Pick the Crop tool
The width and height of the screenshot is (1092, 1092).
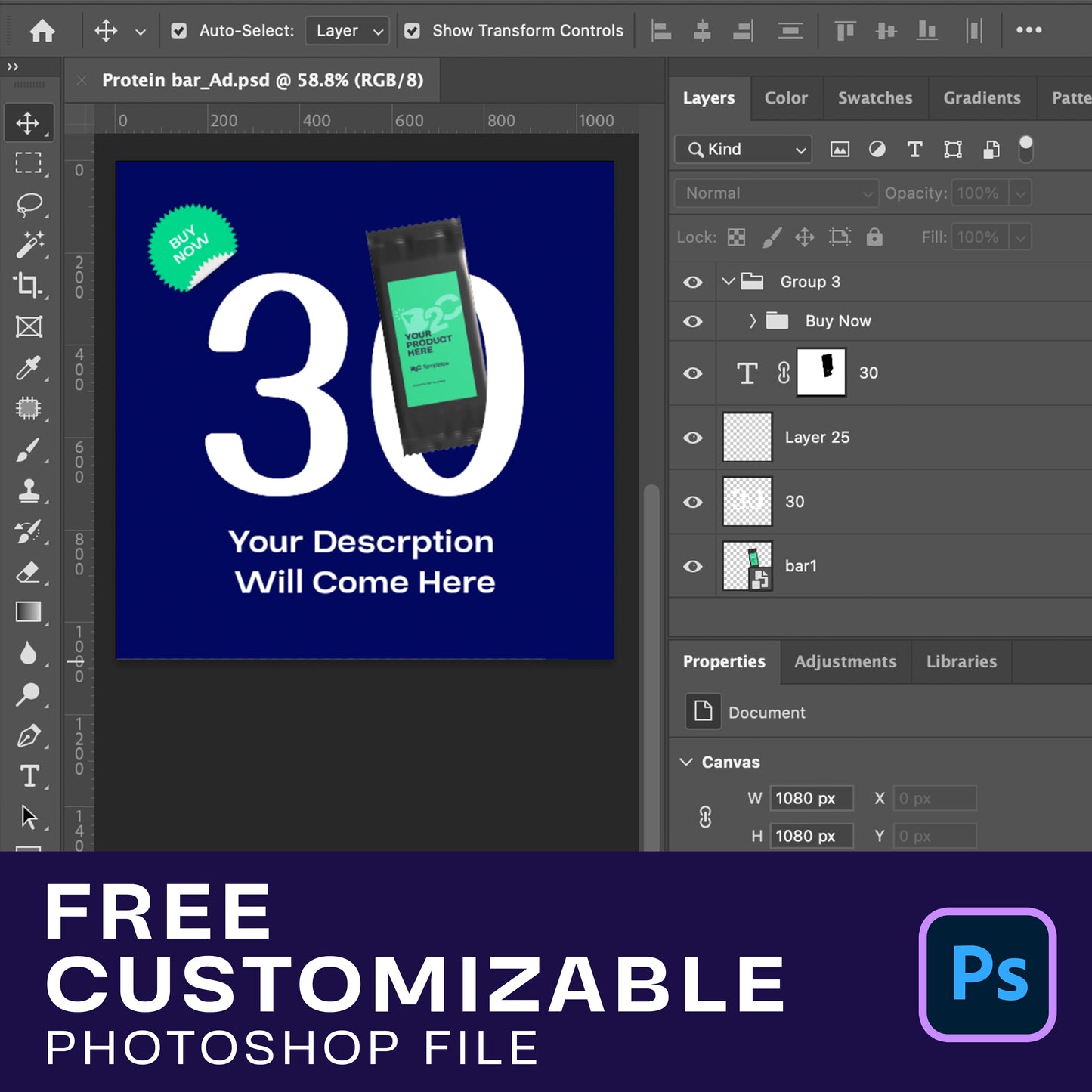[29, 286]
